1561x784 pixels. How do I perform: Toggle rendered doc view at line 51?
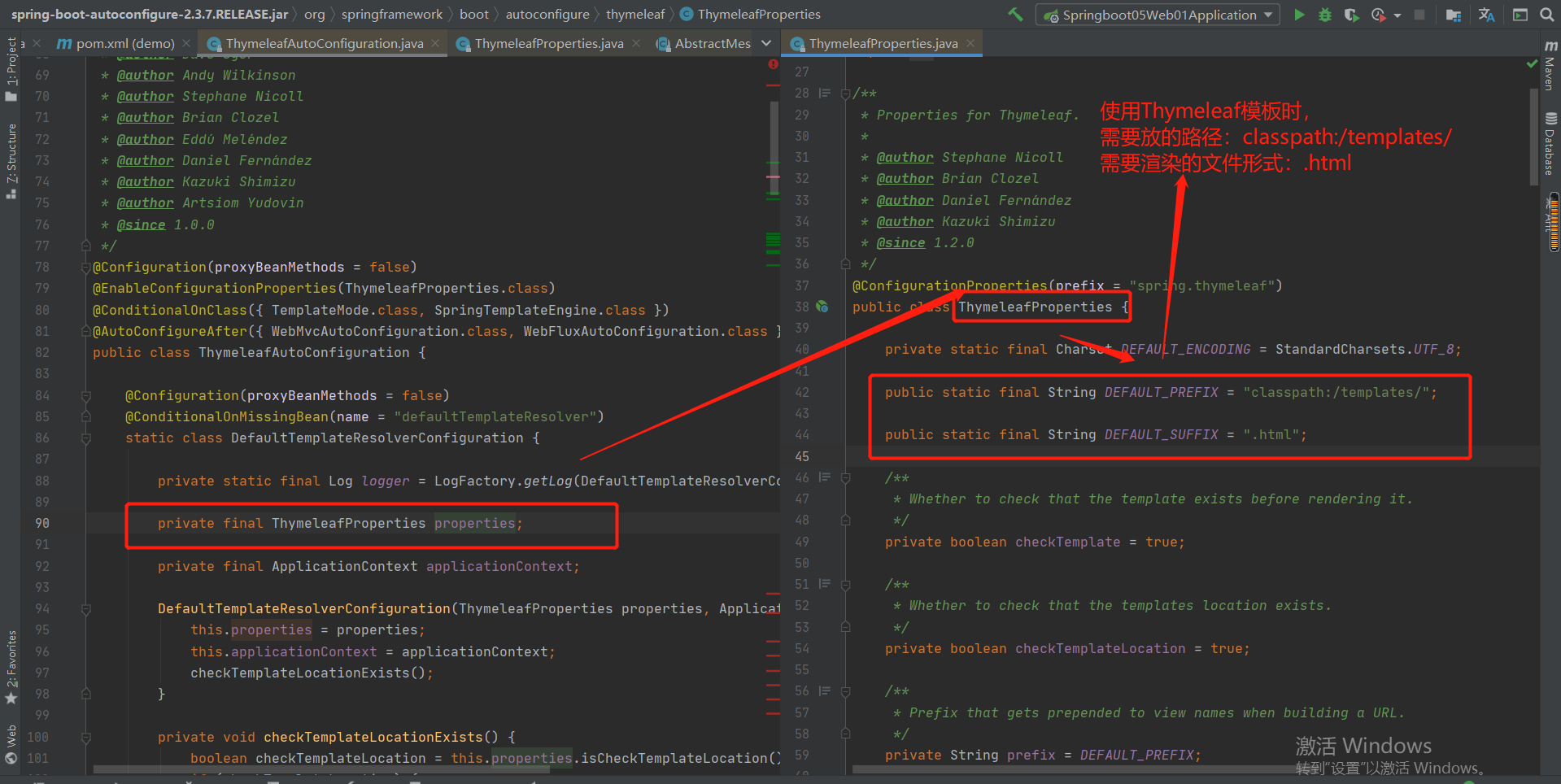point(825,584)
